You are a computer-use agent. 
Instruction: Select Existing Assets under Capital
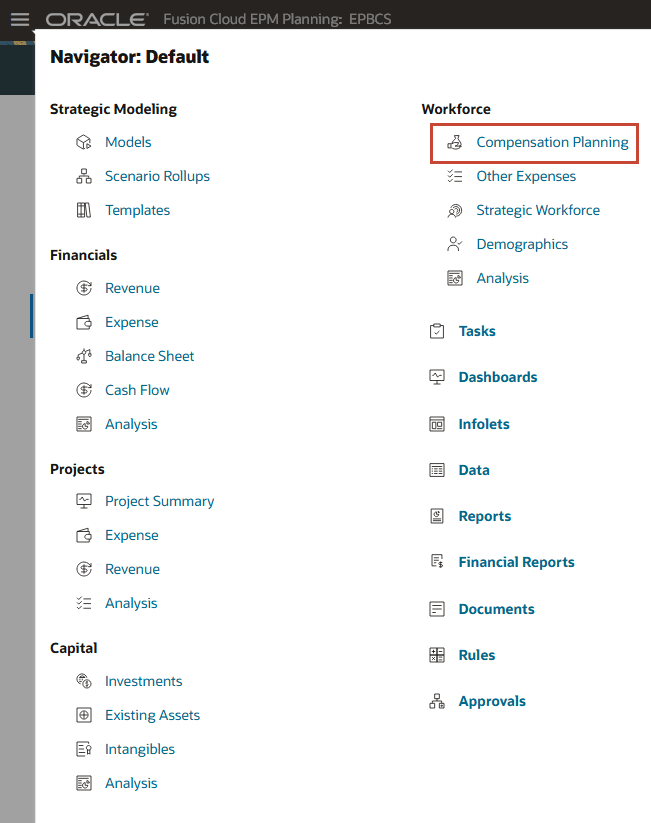click(152, 715)
